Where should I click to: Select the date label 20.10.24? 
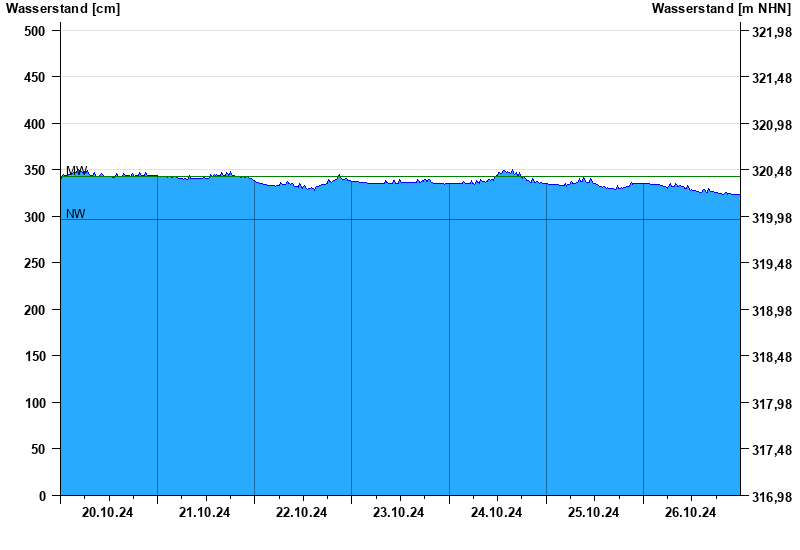[108, 513]
